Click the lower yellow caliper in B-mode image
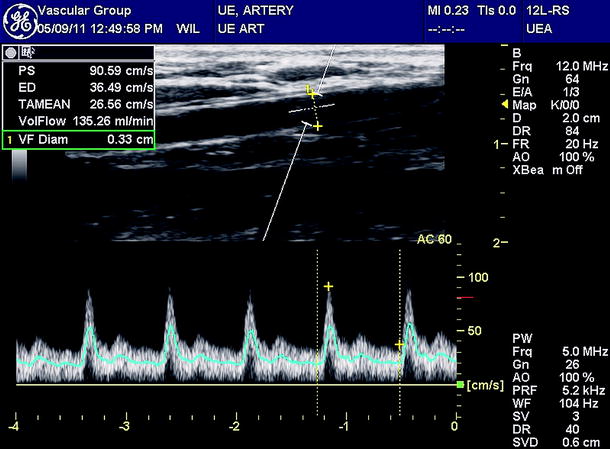This screenshot has width=610, height=449. coord(318,126)
